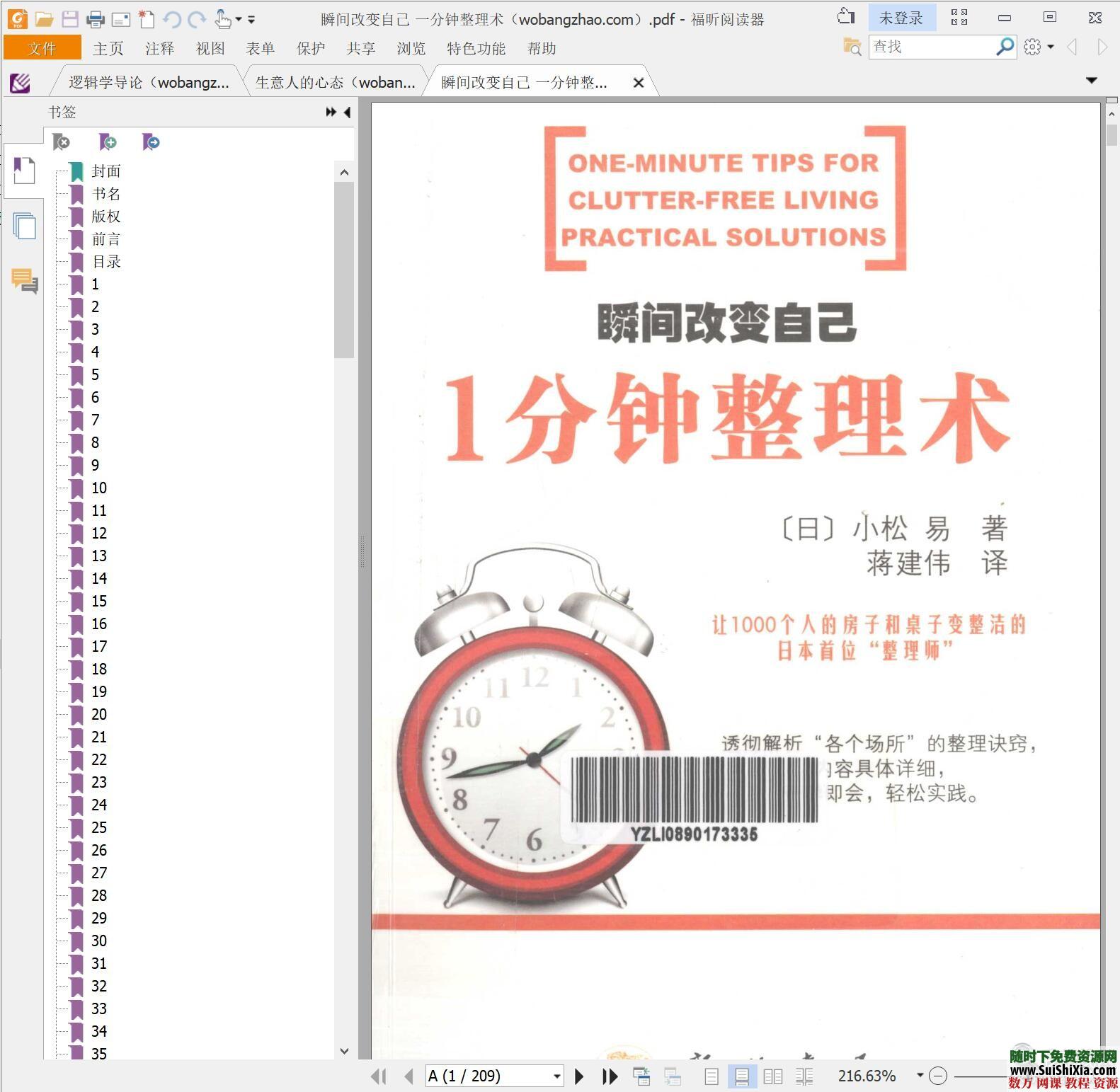This screenshot has width=1120, height=1092.
Task: Click the 查找 search input field
Action: (x=931, y=47)
